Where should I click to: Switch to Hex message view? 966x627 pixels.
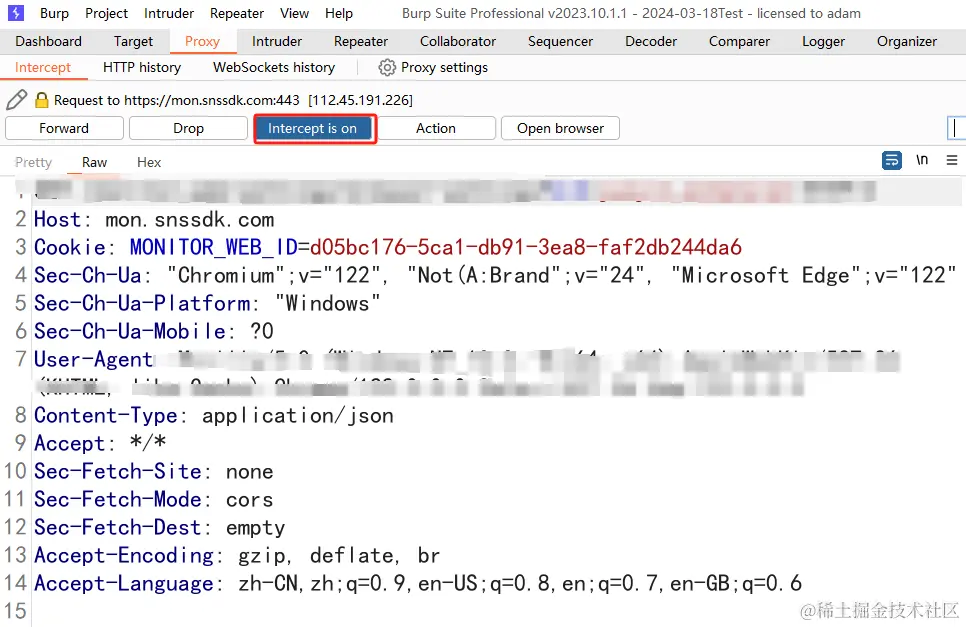[149, 162]
